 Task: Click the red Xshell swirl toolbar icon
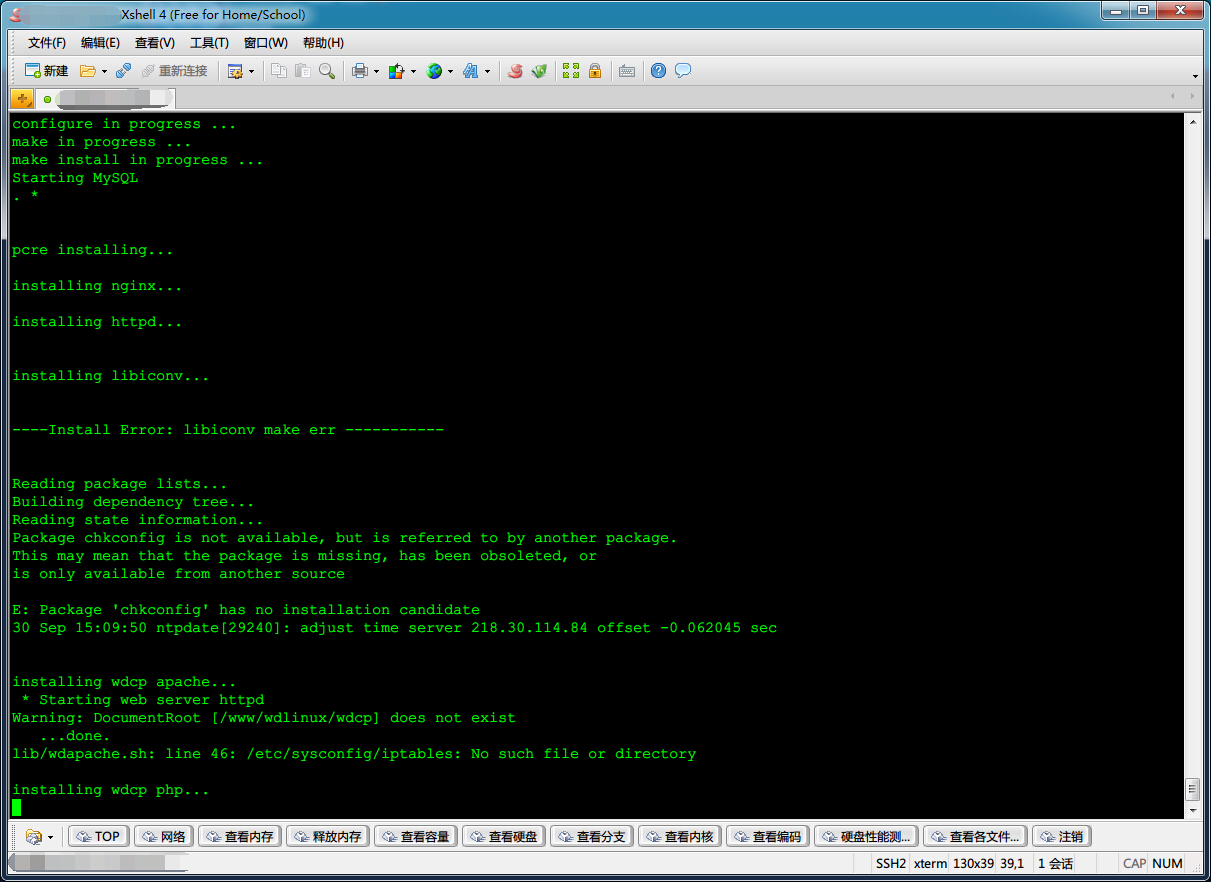pos(515,71)
